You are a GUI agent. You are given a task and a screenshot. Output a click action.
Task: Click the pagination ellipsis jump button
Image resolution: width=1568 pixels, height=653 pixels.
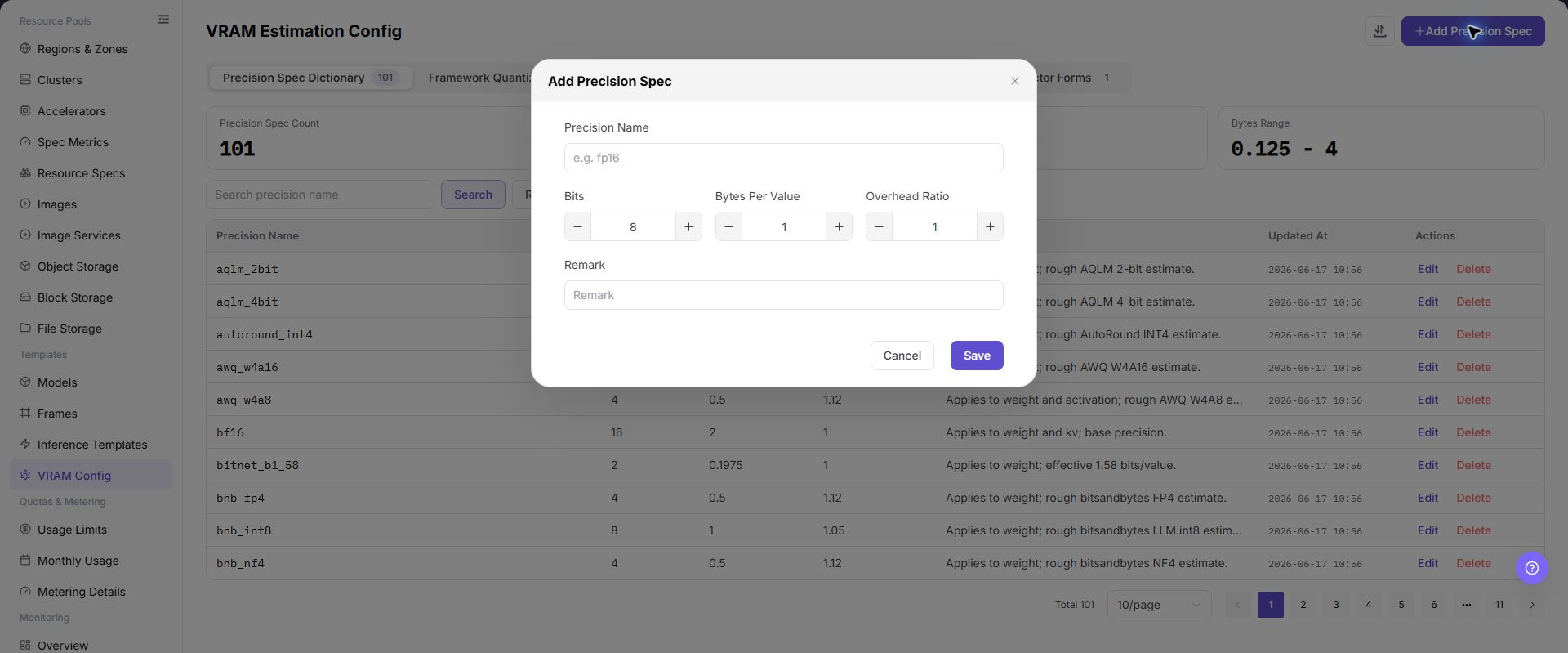coord(1467,605)
